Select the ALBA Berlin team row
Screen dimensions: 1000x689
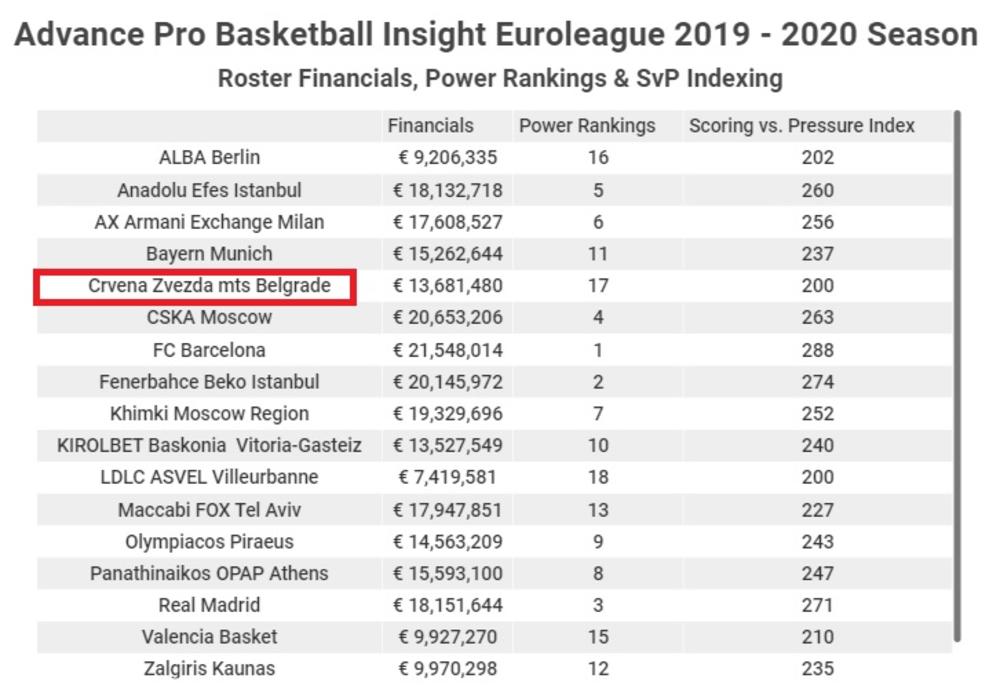[x=209, y=158]
